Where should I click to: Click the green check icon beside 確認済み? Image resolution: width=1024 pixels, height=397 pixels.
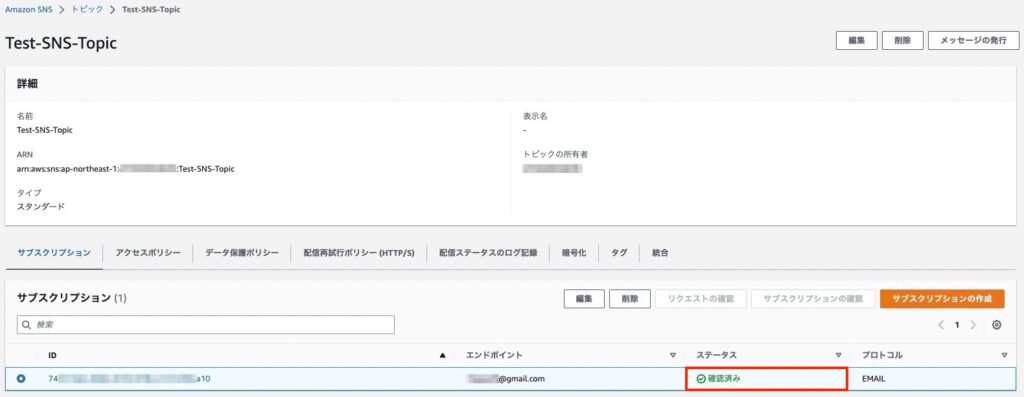(701, 379)
